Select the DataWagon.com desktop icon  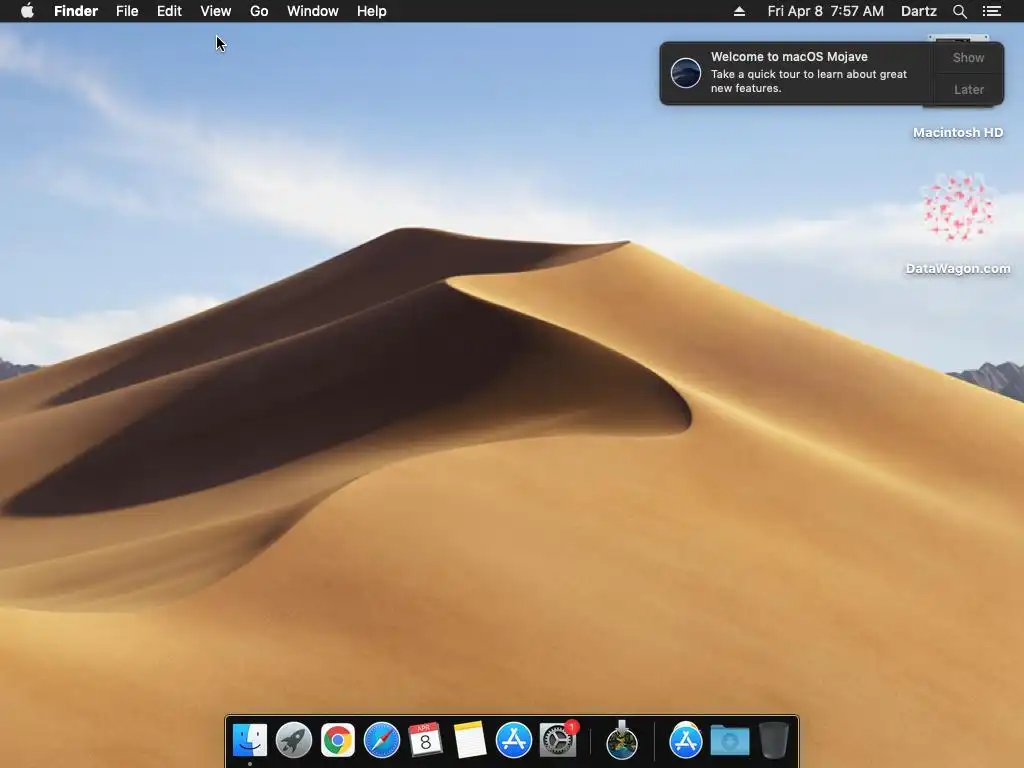[958, 208]
